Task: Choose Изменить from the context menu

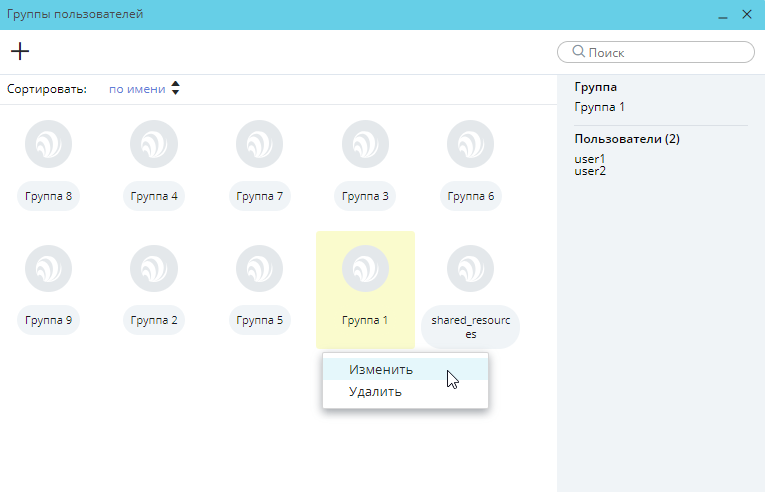Action: [x=381, y=369]
